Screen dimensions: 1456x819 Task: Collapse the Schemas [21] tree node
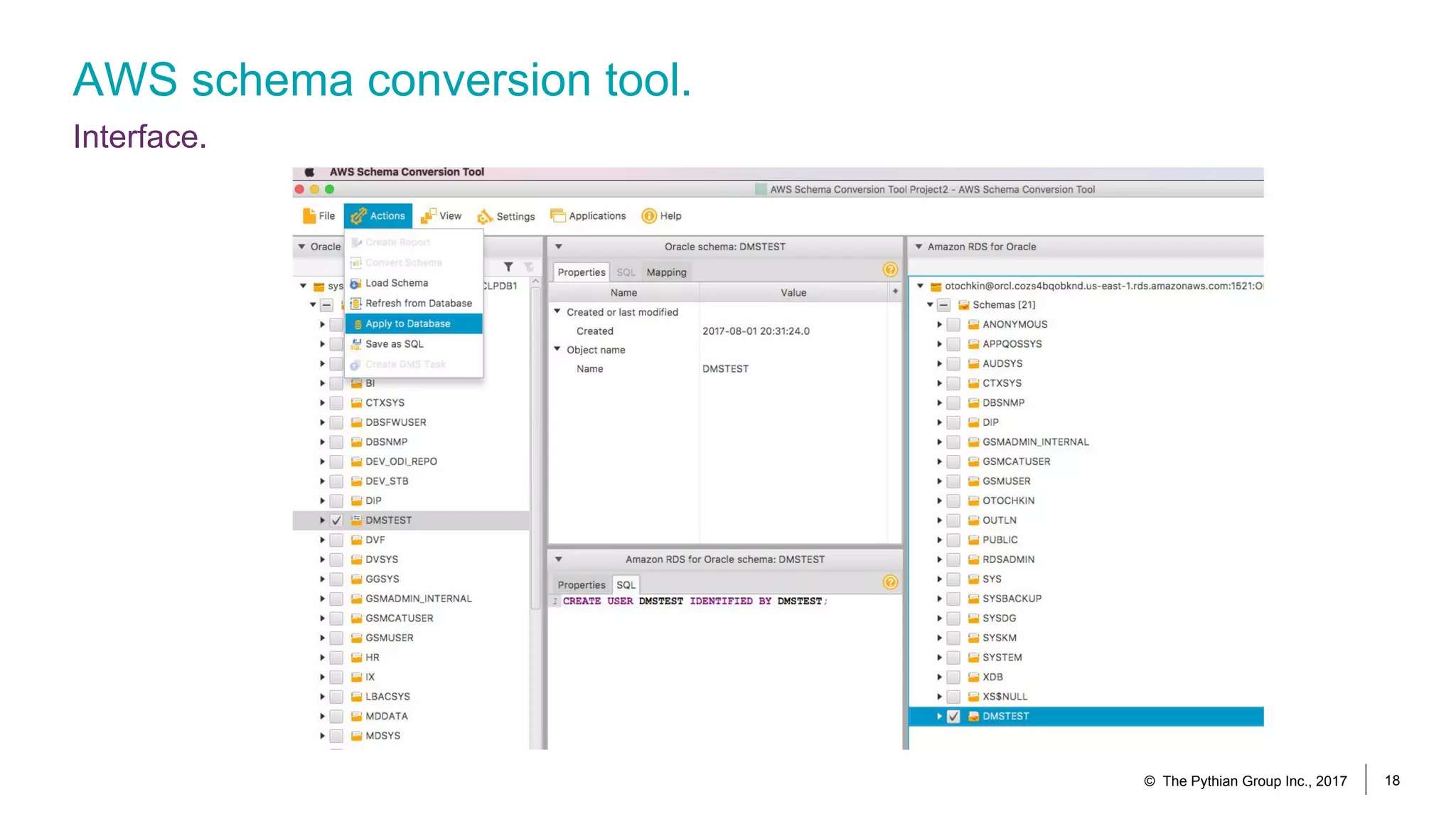pos(930,305)
